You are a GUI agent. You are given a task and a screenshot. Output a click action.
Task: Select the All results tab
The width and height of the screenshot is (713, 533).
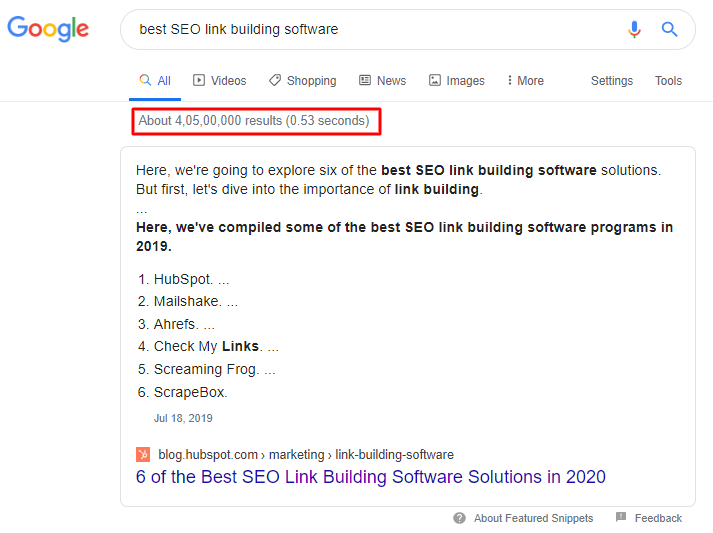[x=155, y=81]
